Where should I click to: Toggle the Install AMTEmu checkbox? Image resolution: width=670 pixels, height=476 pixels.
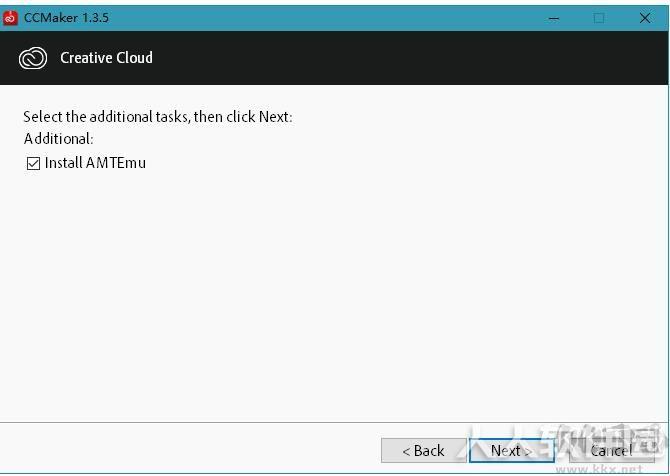click(x=33, y=163)
